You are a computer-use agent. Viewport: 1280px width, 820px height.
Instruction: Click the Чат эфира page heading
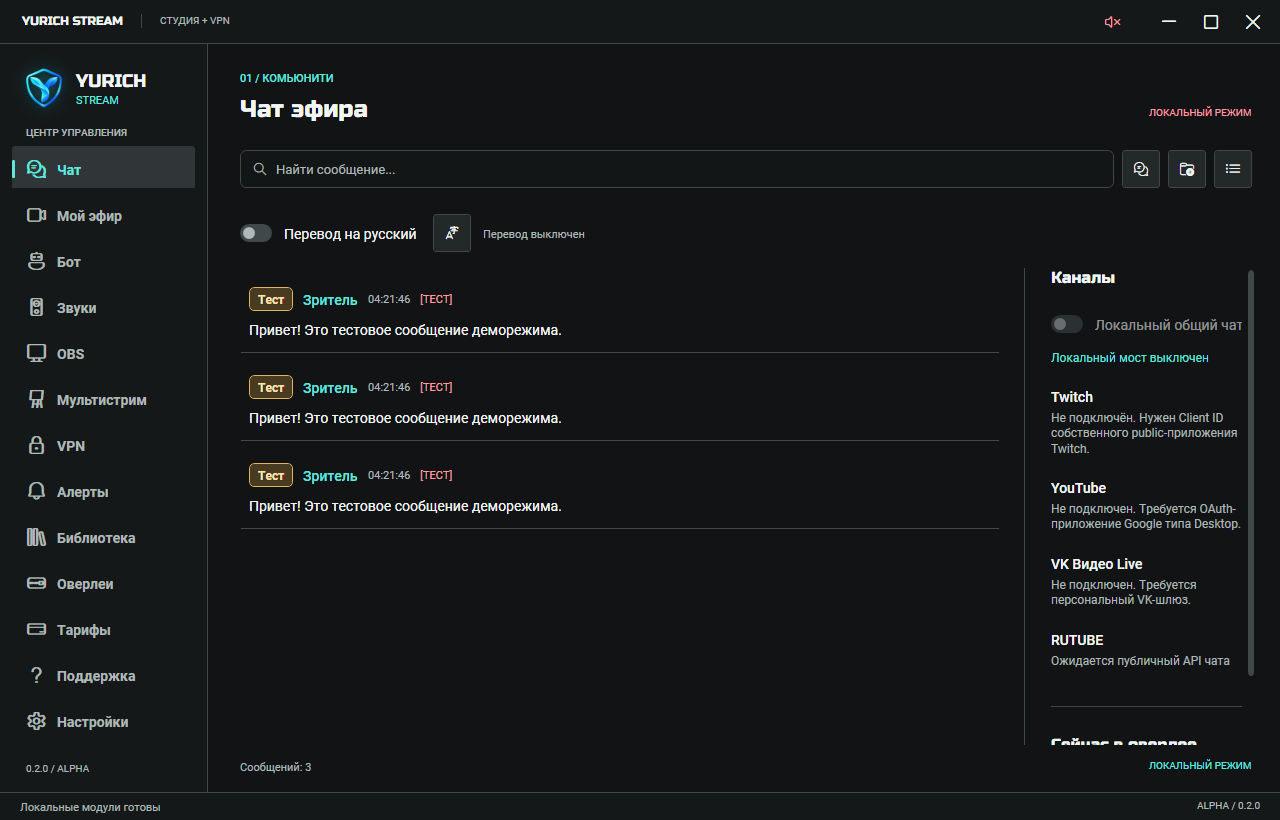tap(304, 109)
